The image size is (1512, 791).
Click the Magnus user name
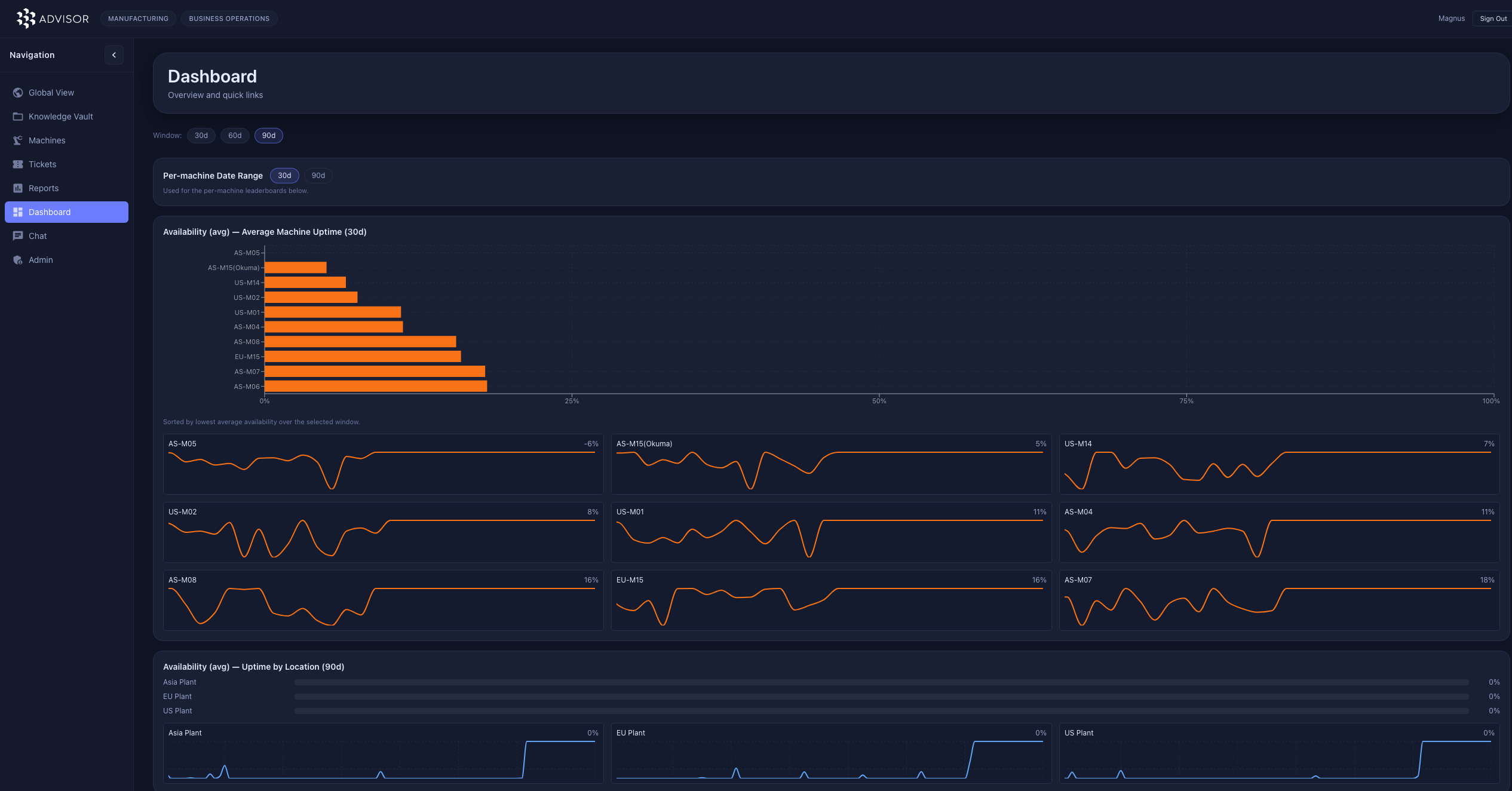pos(1451,19)
